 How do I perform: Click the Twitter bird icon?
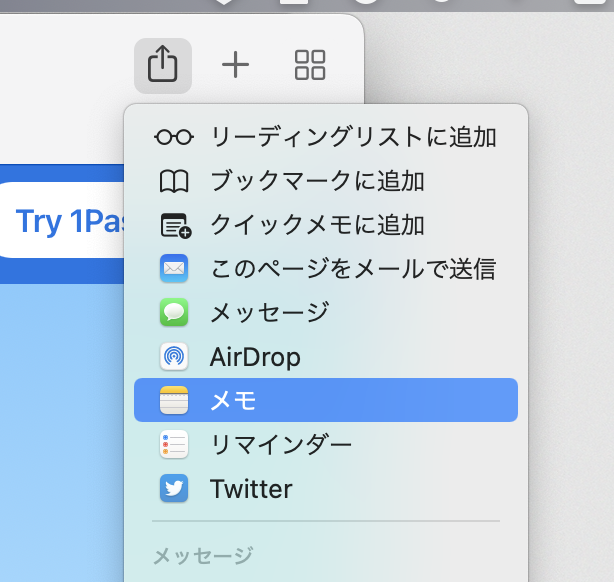(174, 488)
